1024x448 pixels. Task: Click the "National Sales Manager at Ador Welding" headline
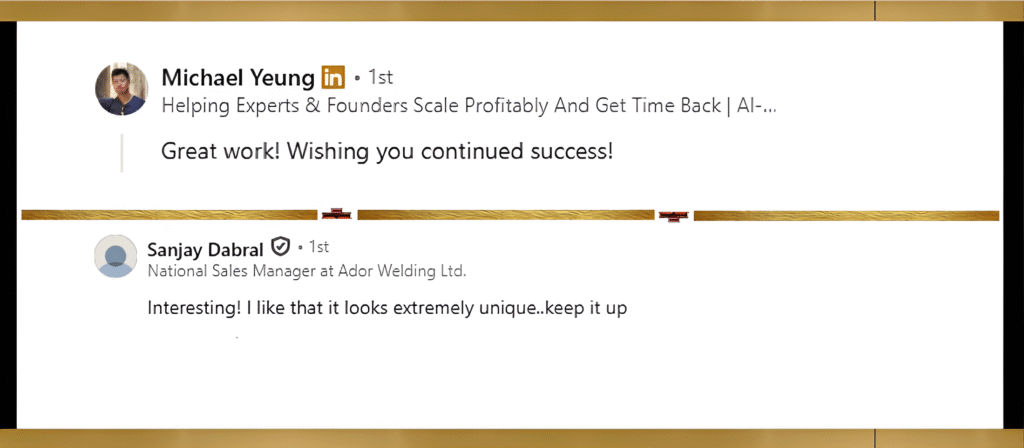[x=307, y=270]
